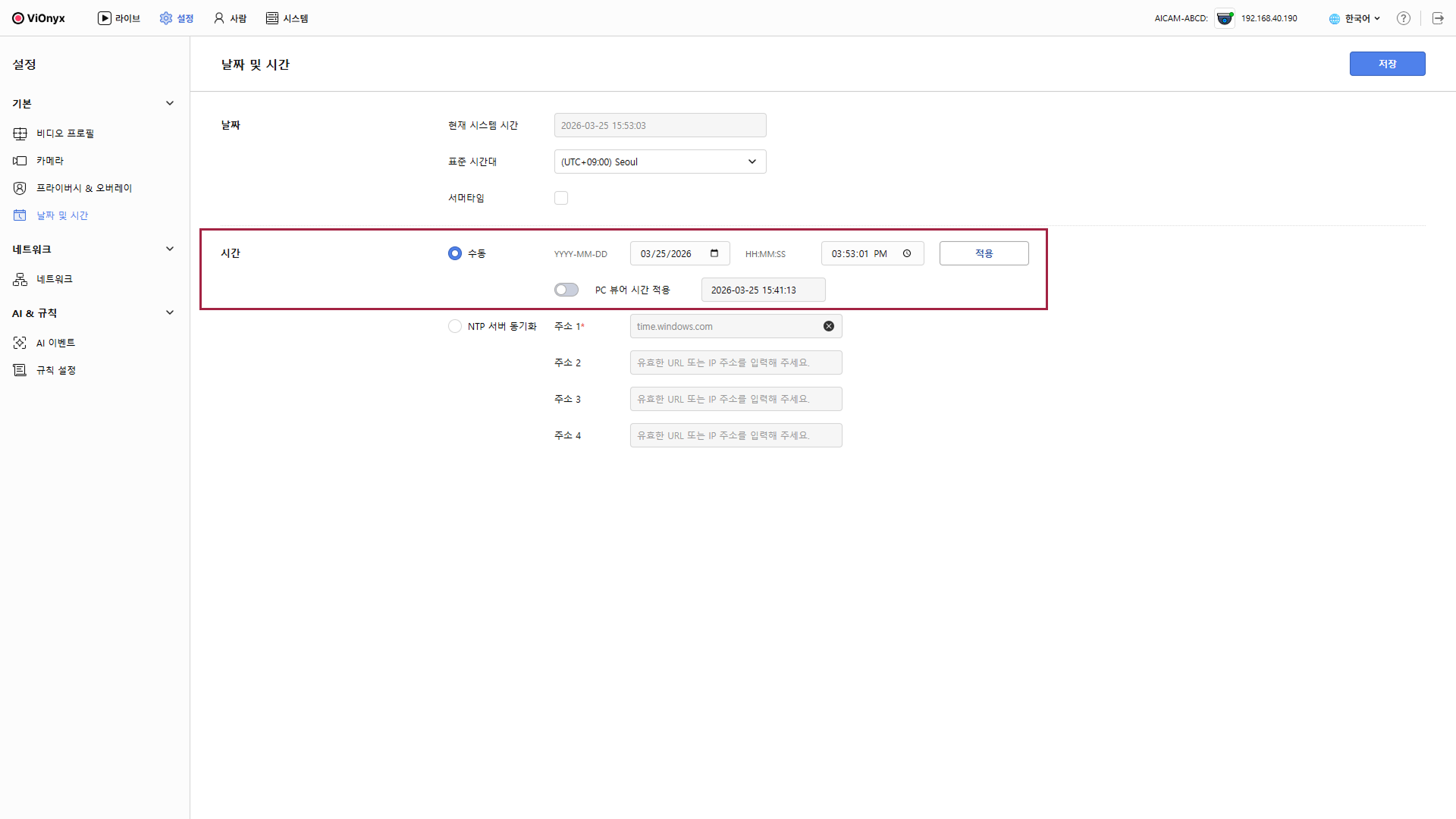Click the 적용 apply button
The width and height of the screenshot is (1456, 819).
[984, 253]
